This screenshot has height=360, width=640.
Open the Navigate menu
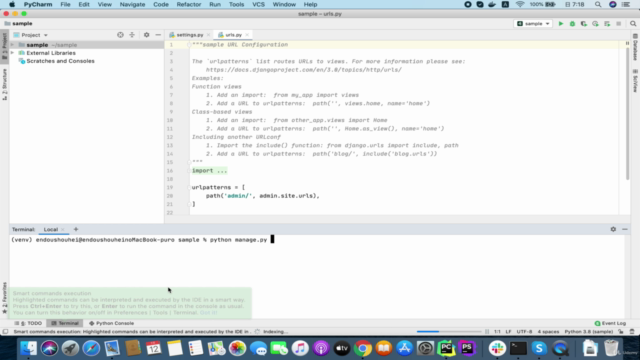[132, 4]
